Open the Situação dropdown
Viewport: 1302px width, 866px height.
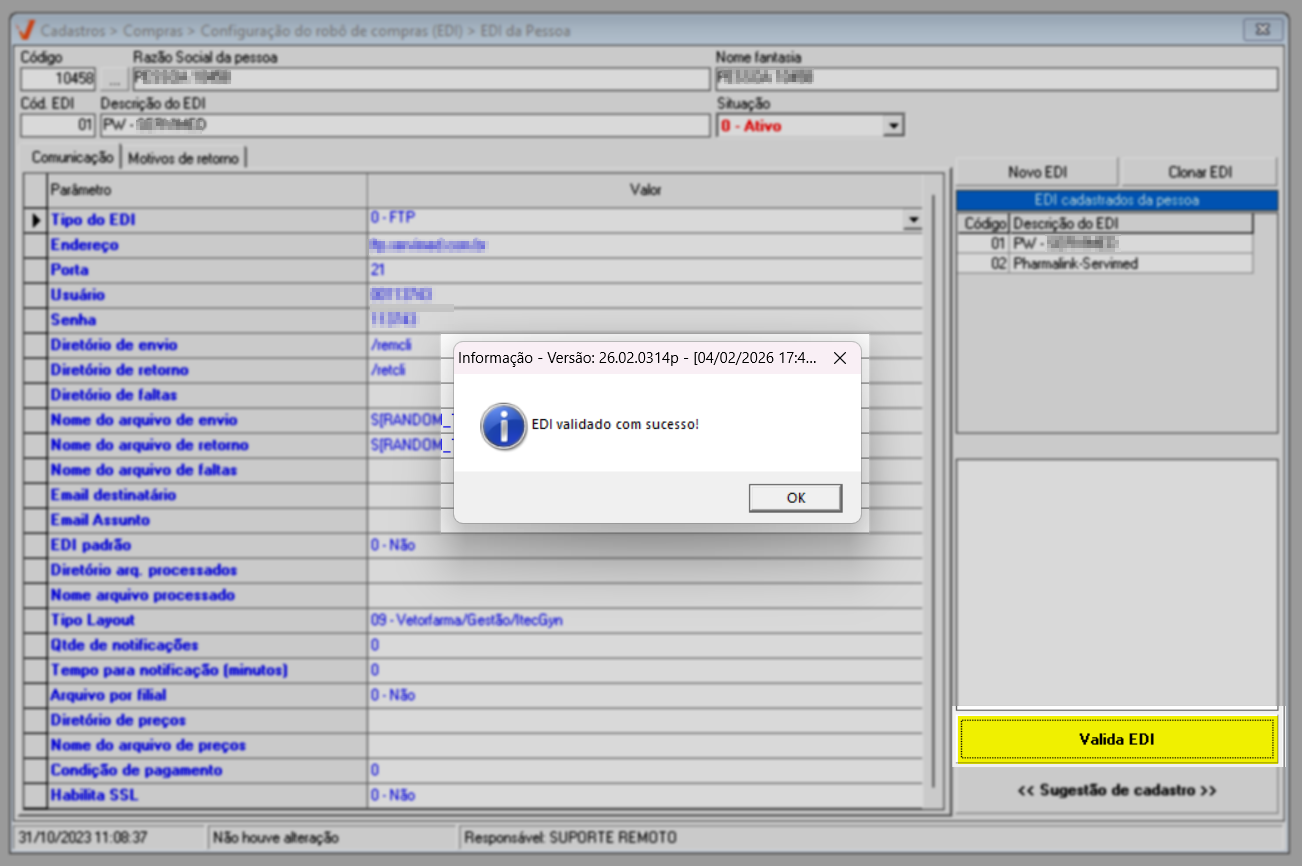[x=893, y=126]
